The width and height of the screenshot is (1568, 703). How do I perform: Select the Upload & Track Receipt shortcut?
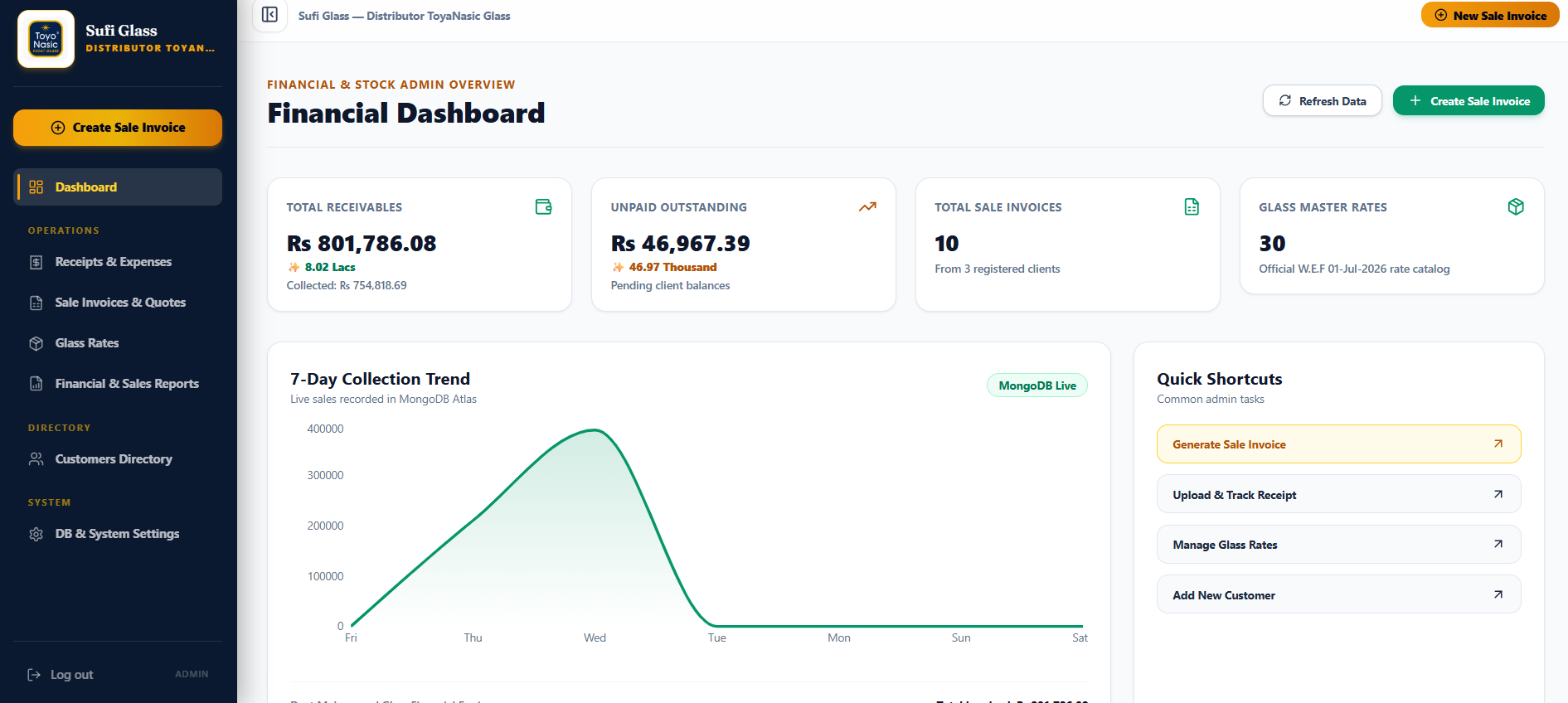[1339, 495]
